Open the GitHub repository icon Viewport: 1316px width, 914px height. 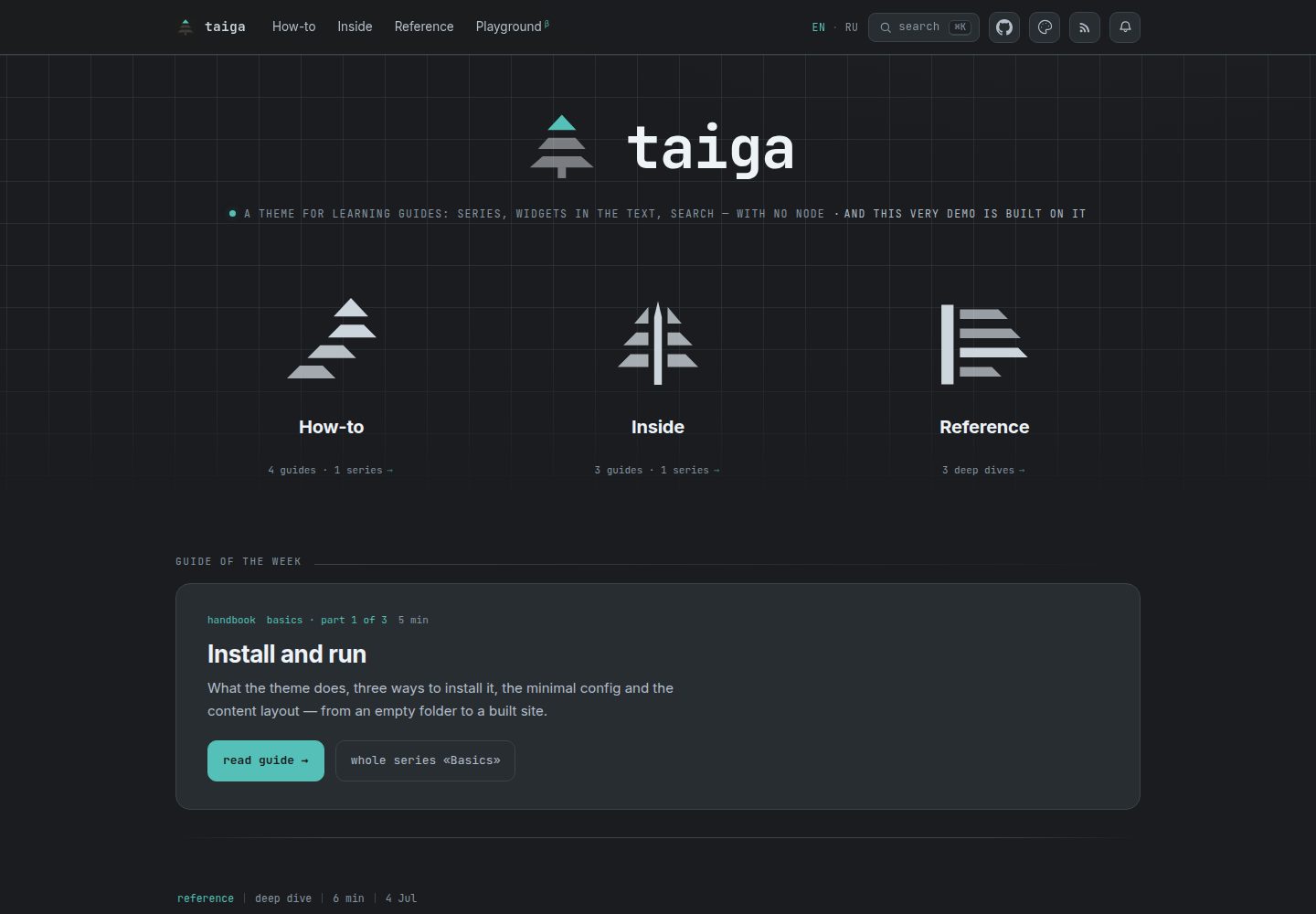1004,27
